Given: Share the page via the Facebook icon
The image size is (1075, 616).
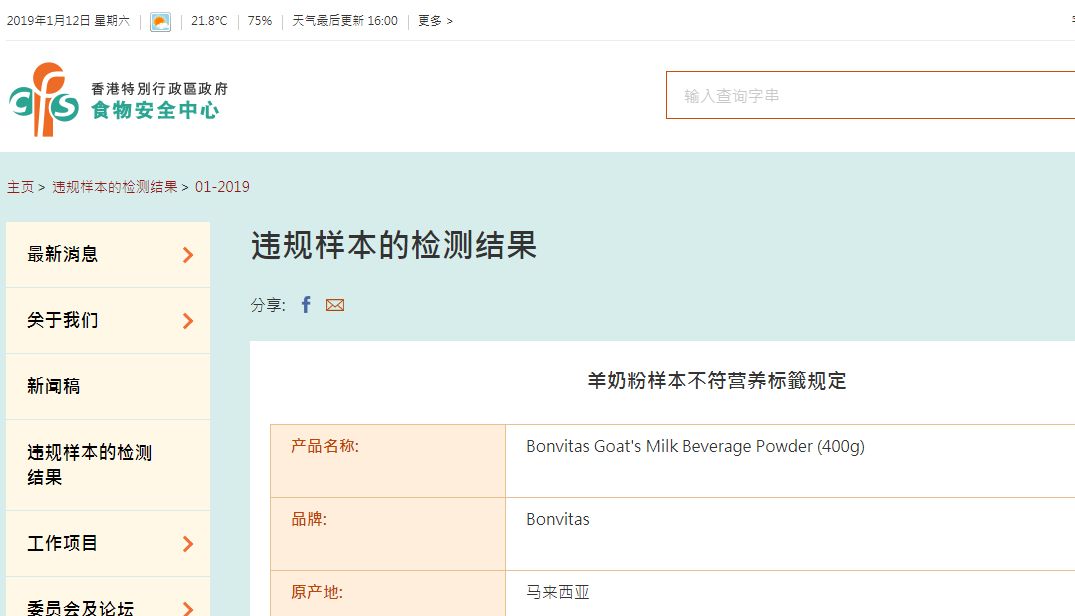Looking at the screenshot, I should click(306, 304).
